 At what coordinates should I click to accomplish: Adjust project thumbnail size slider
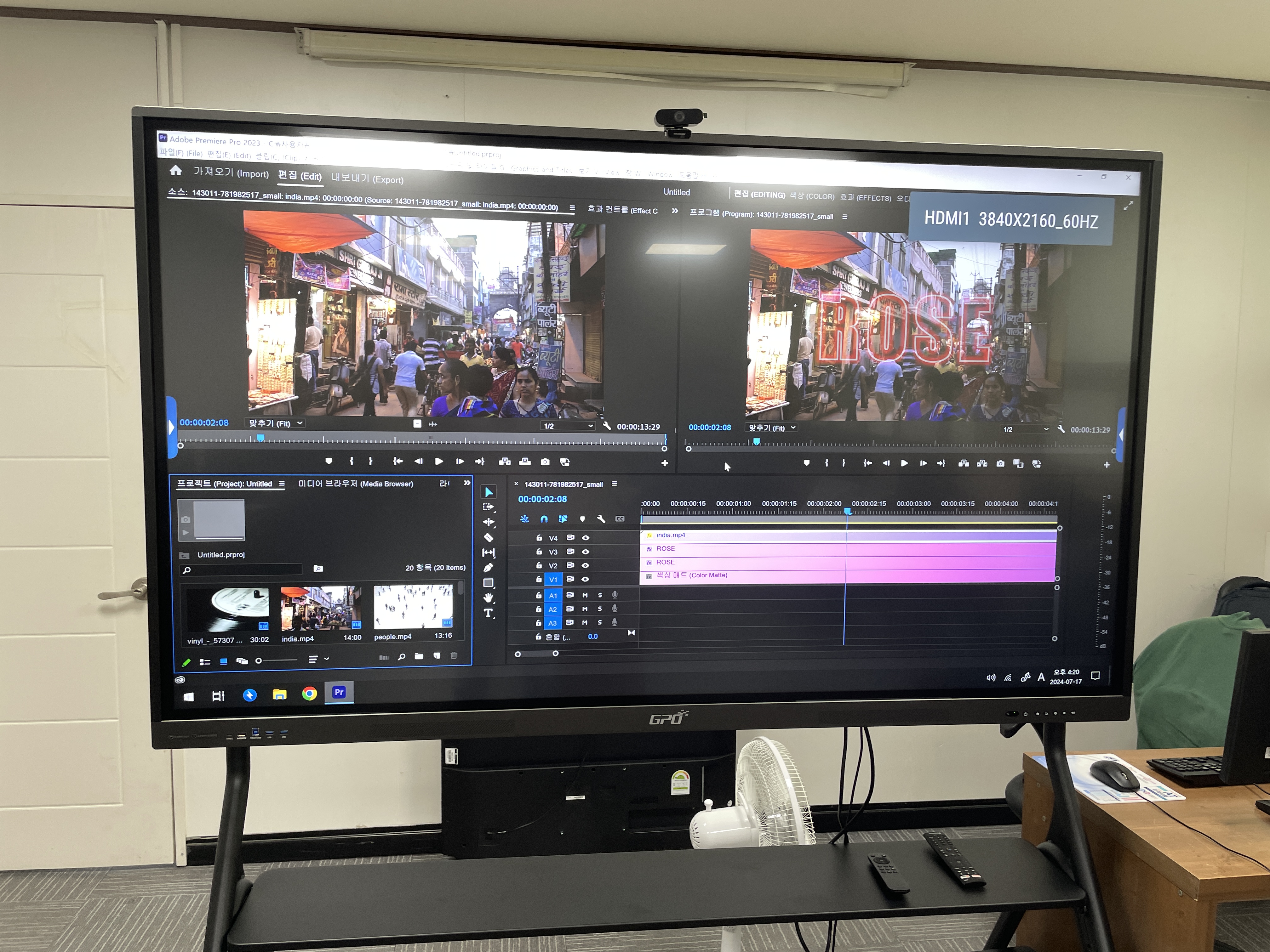click(260, 661)
